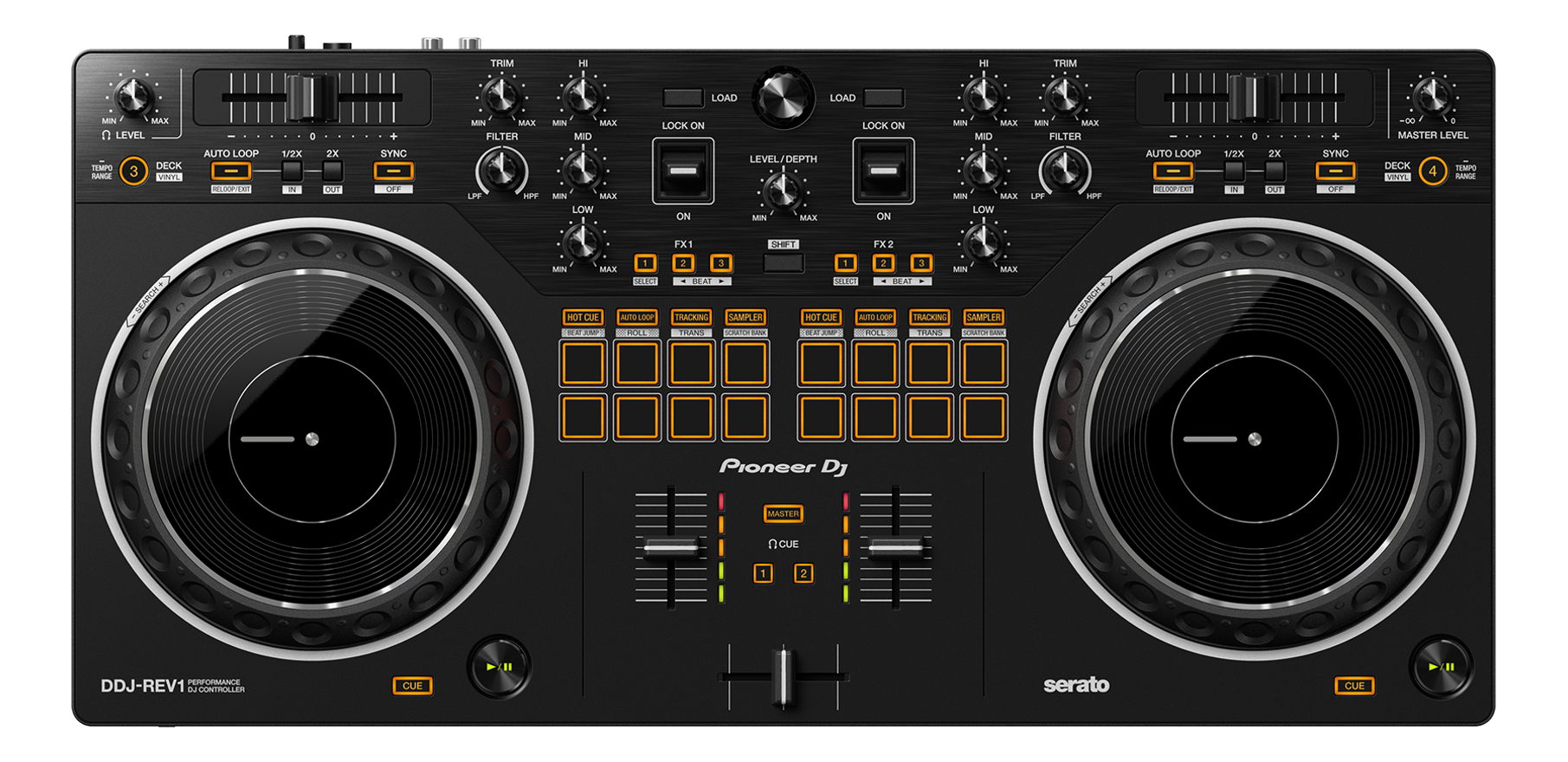This screenshot has height=762, width=1568.
Task: Tap the left deck CUE button
Action: (x=412, y=686)
